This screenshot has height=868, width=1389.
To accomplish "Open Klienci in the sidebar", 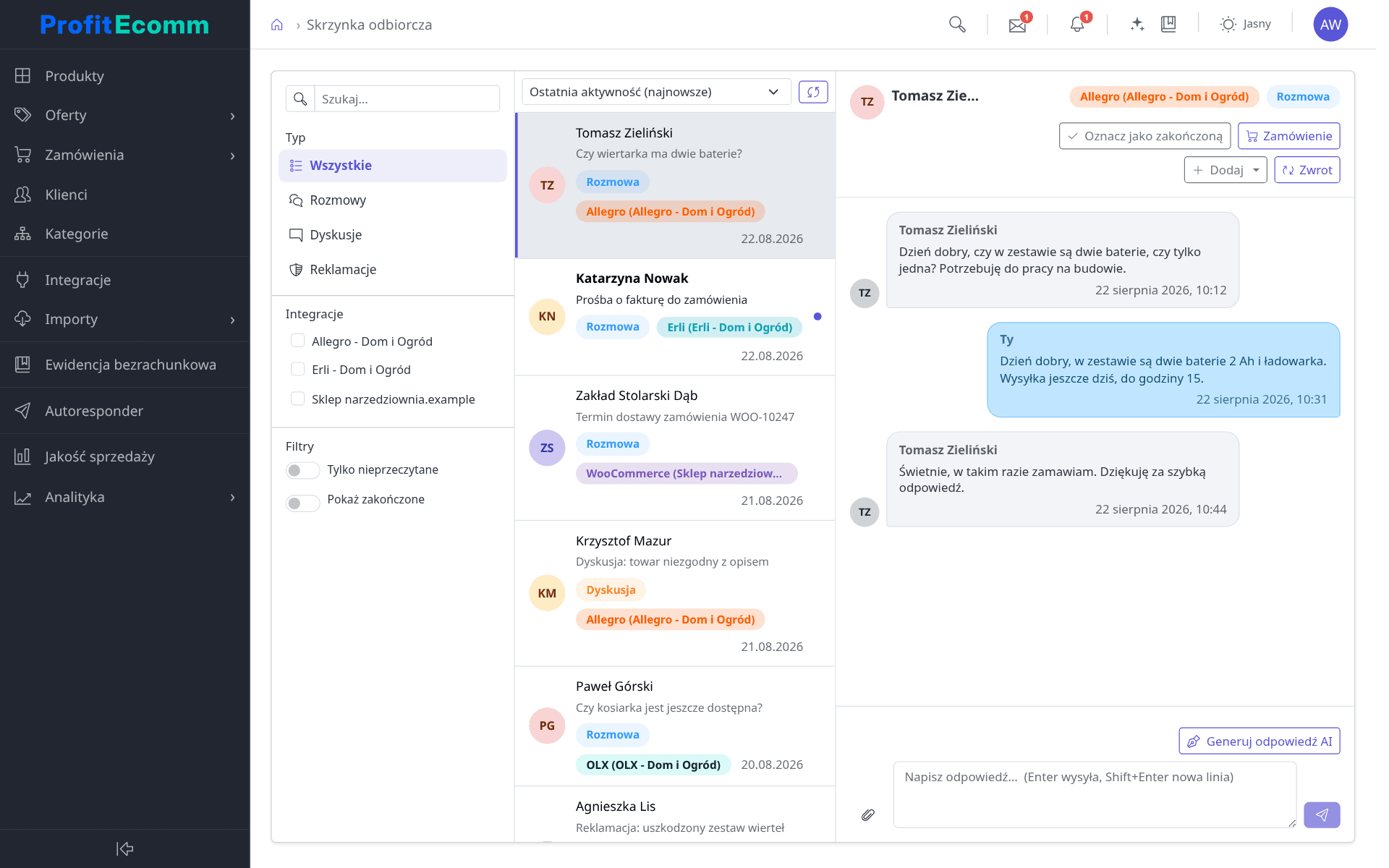I will [x=124, y=195].
